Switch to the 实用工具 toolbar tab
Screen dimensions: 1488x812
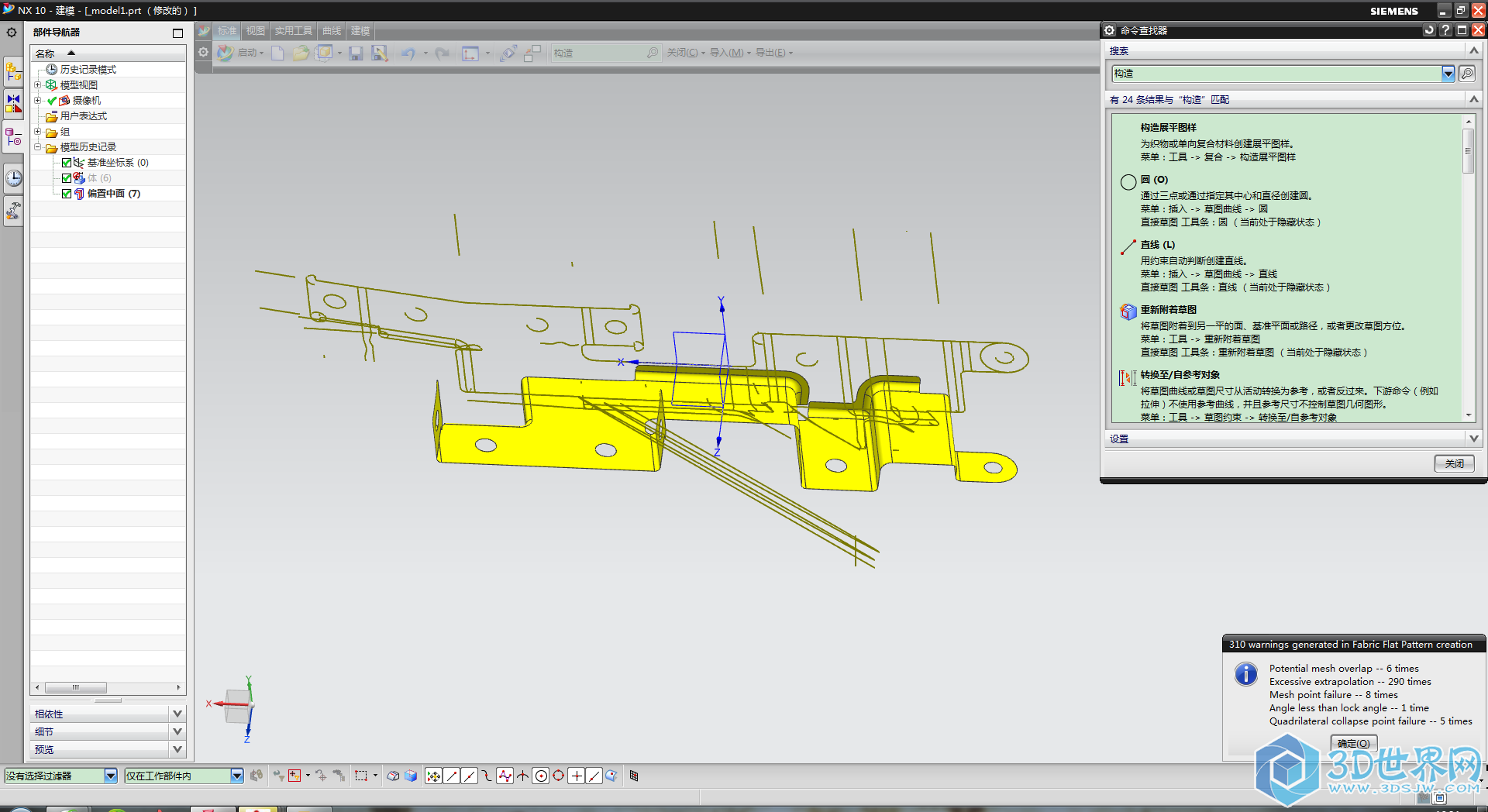294,31
